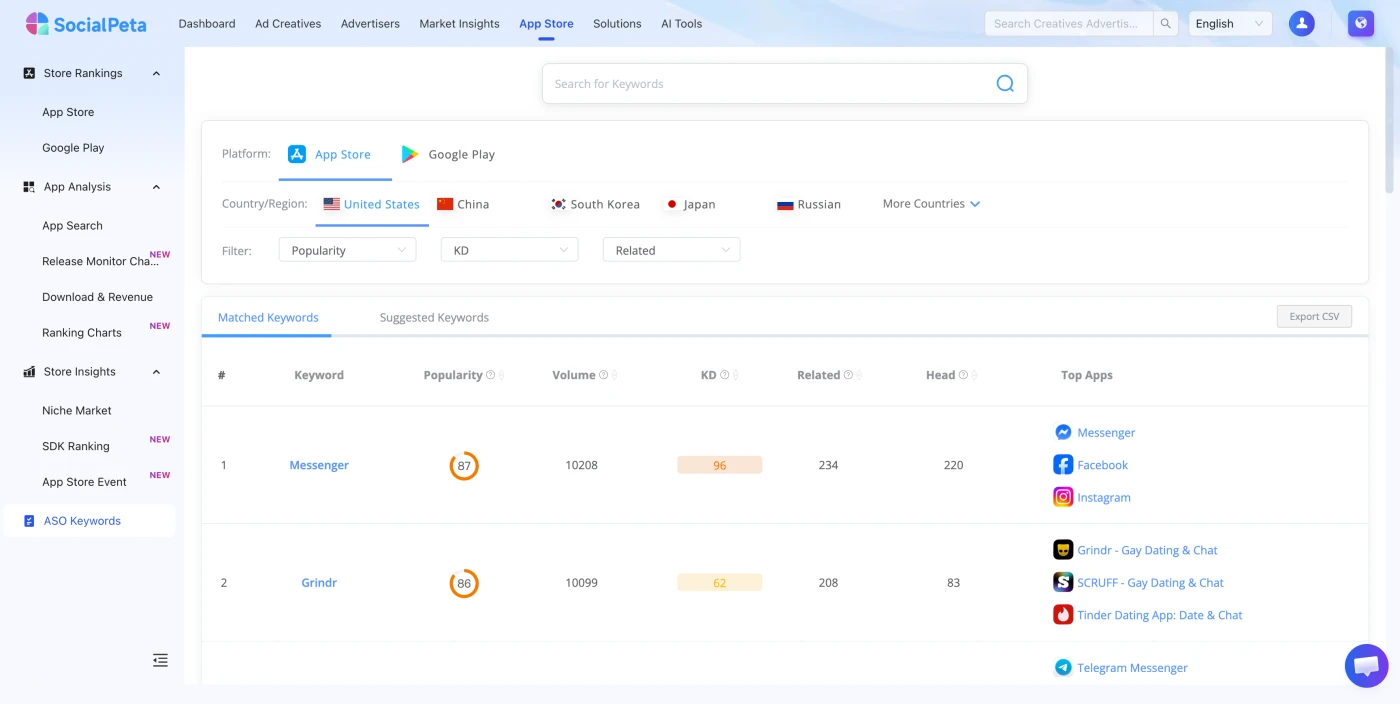The image size is (1400, 704).
Task: Click the ASO Keywords sidebar icon
Action: click(x=29, y=521)
